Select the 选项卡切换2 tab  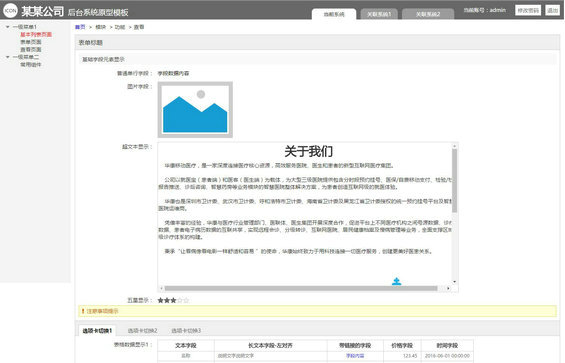(143, 331)
